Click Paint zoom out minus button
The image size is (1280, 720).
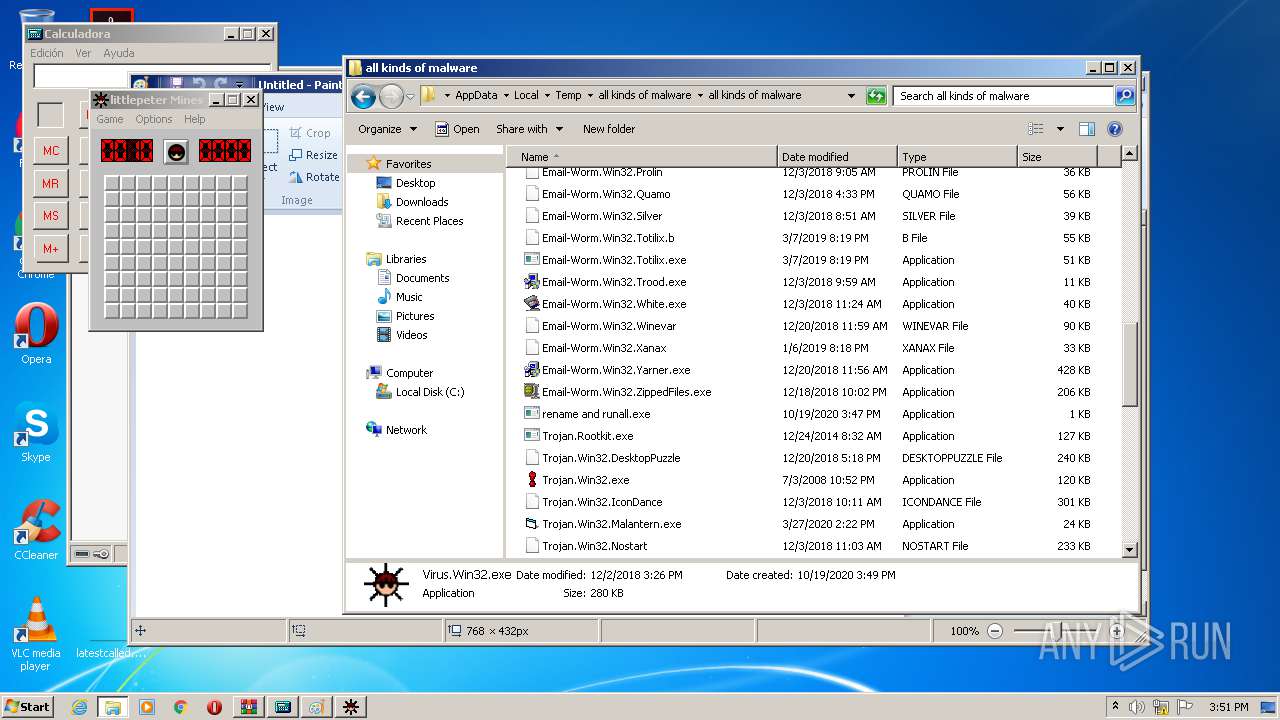[995, 631]
